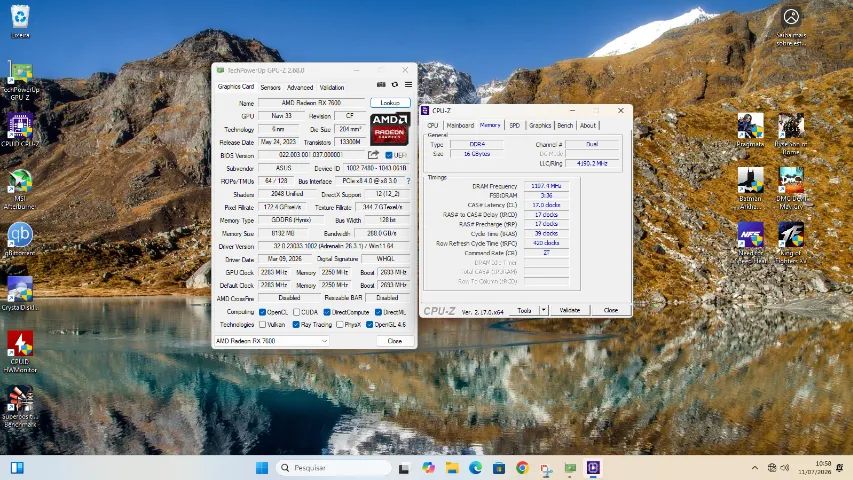Switch to the Sensors tab in GPU-Z
Viewport: 853px width, 480px height.
(270, 87)
